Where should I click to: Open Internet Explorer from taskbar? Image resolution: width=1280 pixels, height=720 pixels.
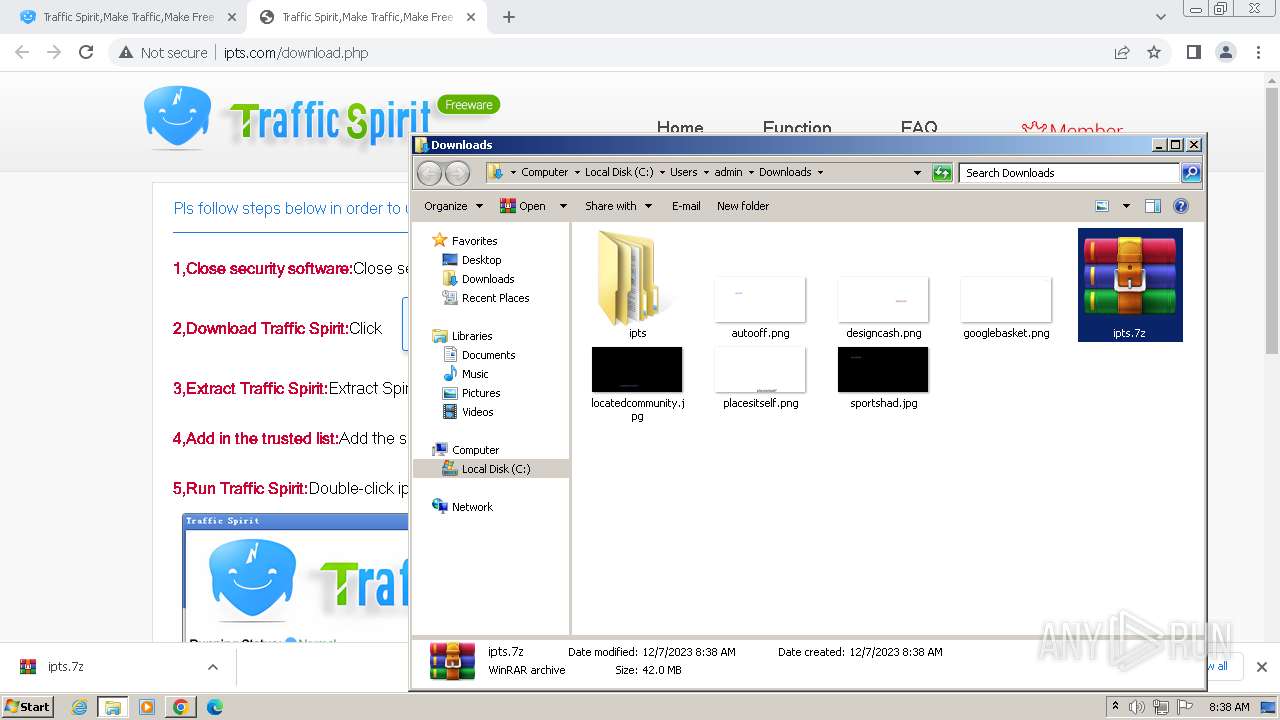coord(80,707)
